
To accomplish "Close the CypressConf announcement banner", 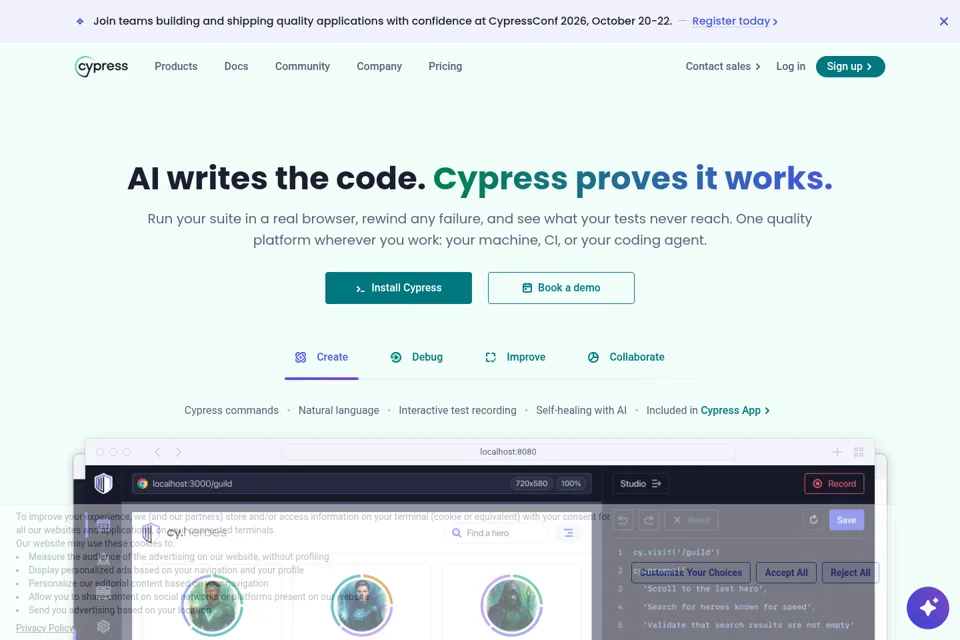I will [943, 21].
